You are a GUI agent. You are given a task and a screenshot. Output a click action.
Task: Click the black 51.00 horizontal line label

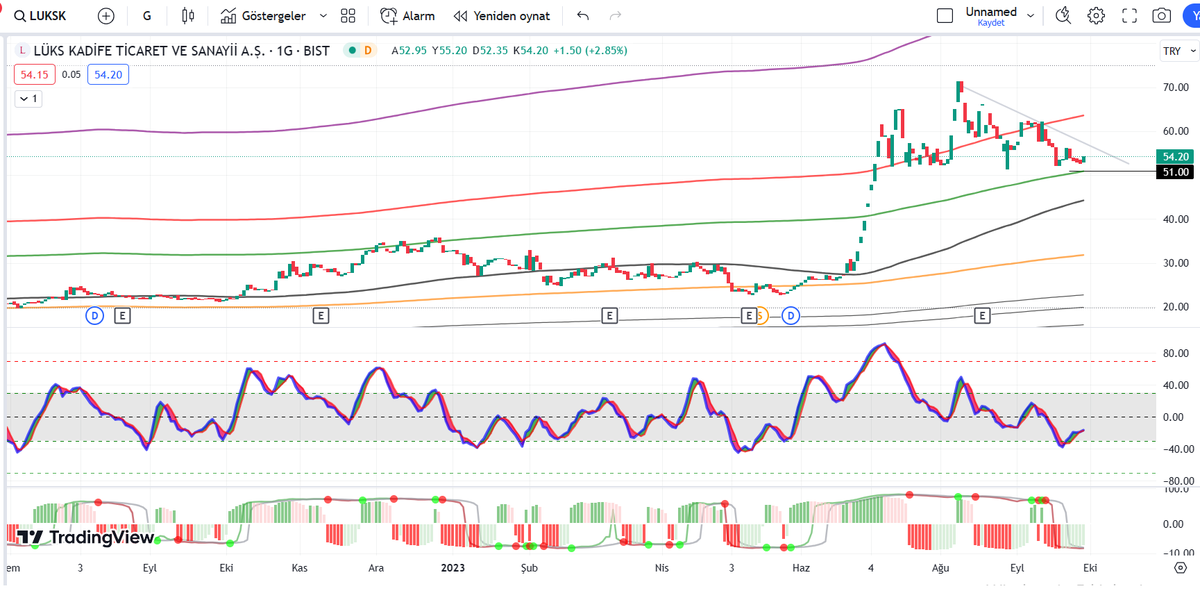(1176, 172)
